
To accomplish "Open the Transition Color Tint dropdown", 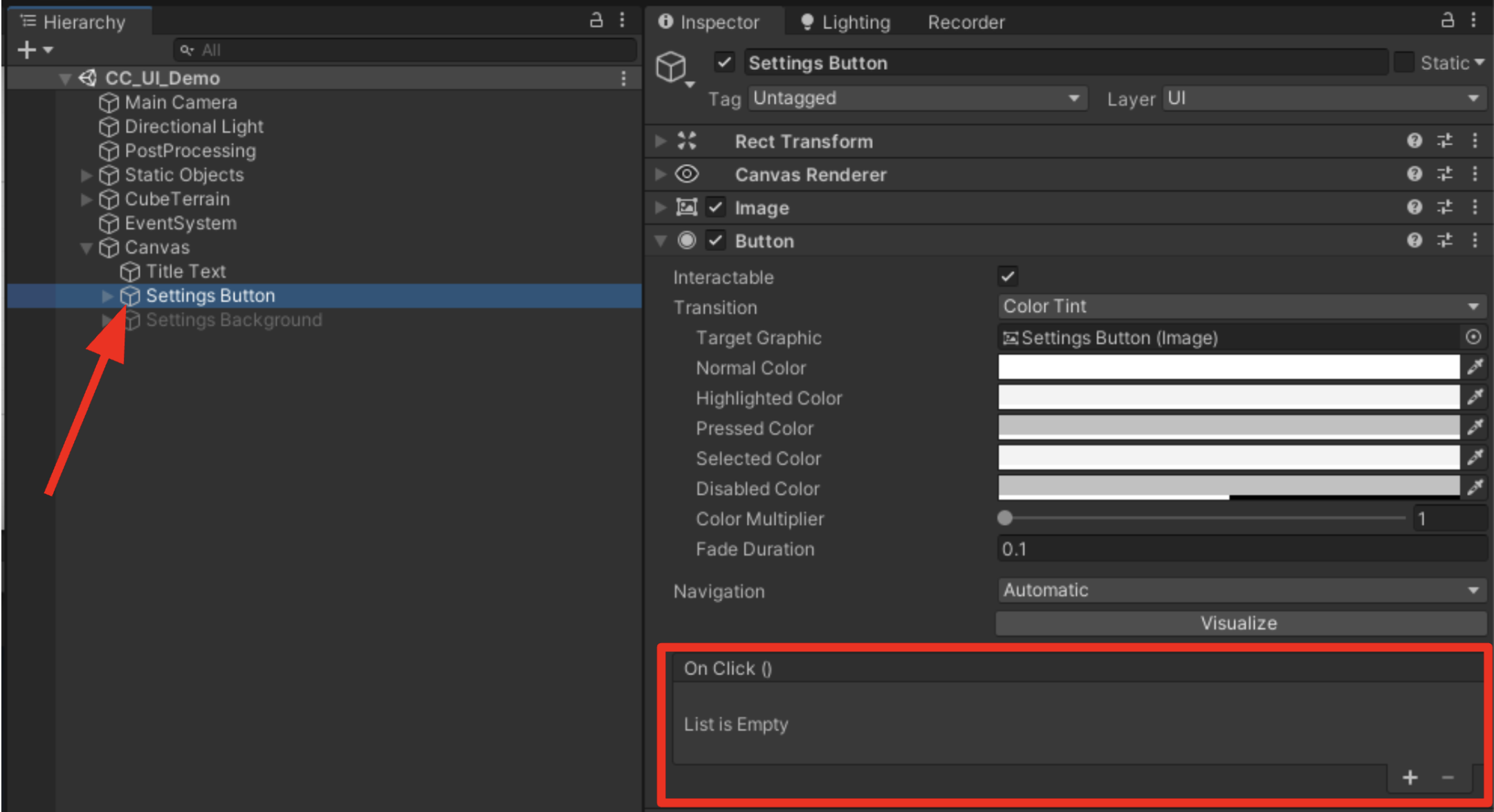I will [x=1241, y=306].
